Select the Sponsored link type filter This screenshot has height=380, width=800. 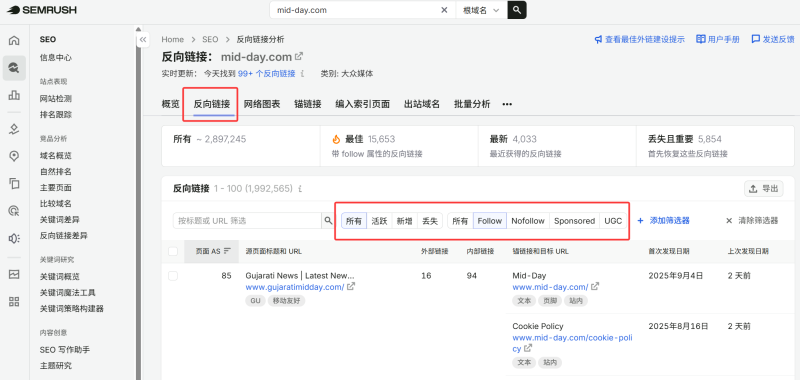coord(574,221)
